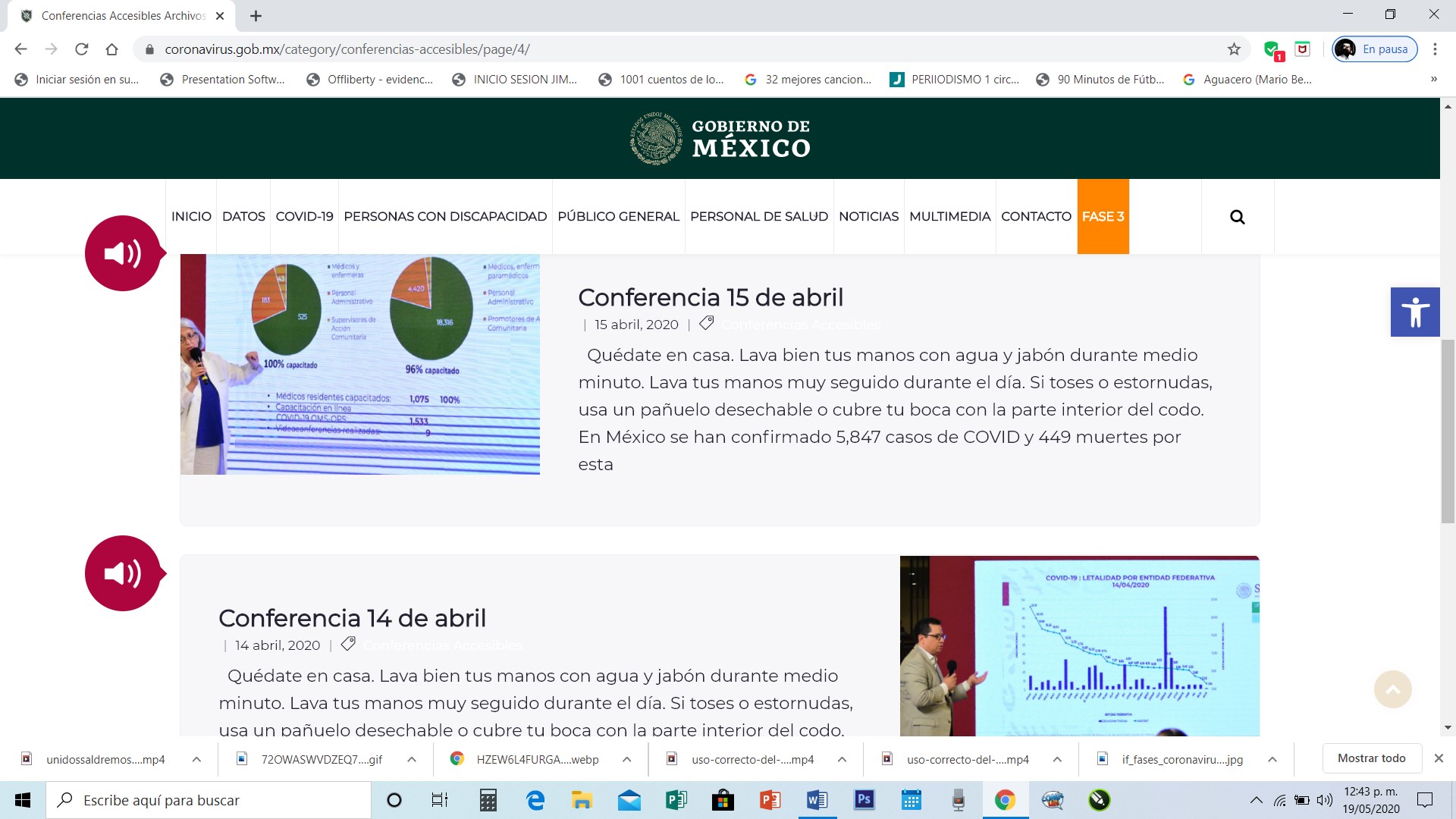Image resolution: width=1456 pixels, height=819 pixels.
Task: Click the page vertical scrollbar thumb
Action: click(1448, 431)
